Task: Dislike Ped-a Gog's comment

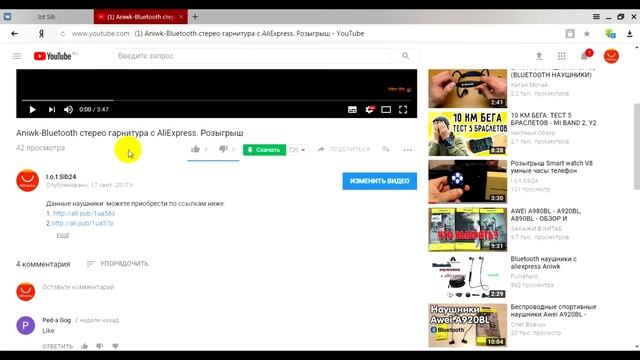Action: coord(100,346)
